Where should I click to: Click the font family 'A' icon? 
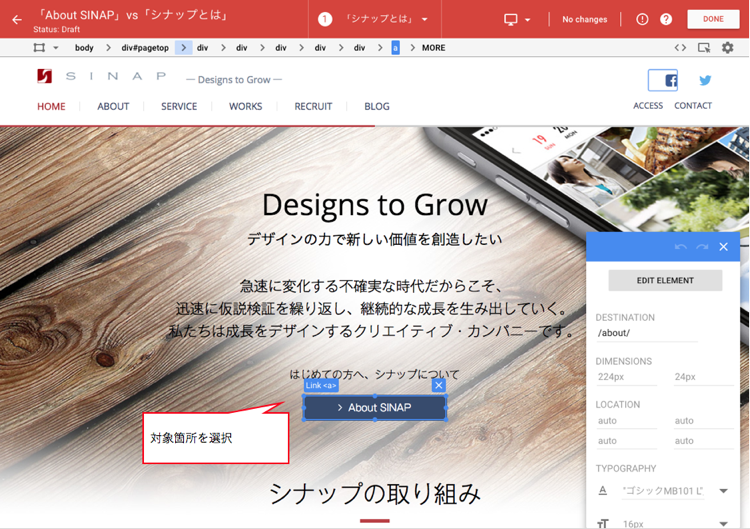click(603, 491)
